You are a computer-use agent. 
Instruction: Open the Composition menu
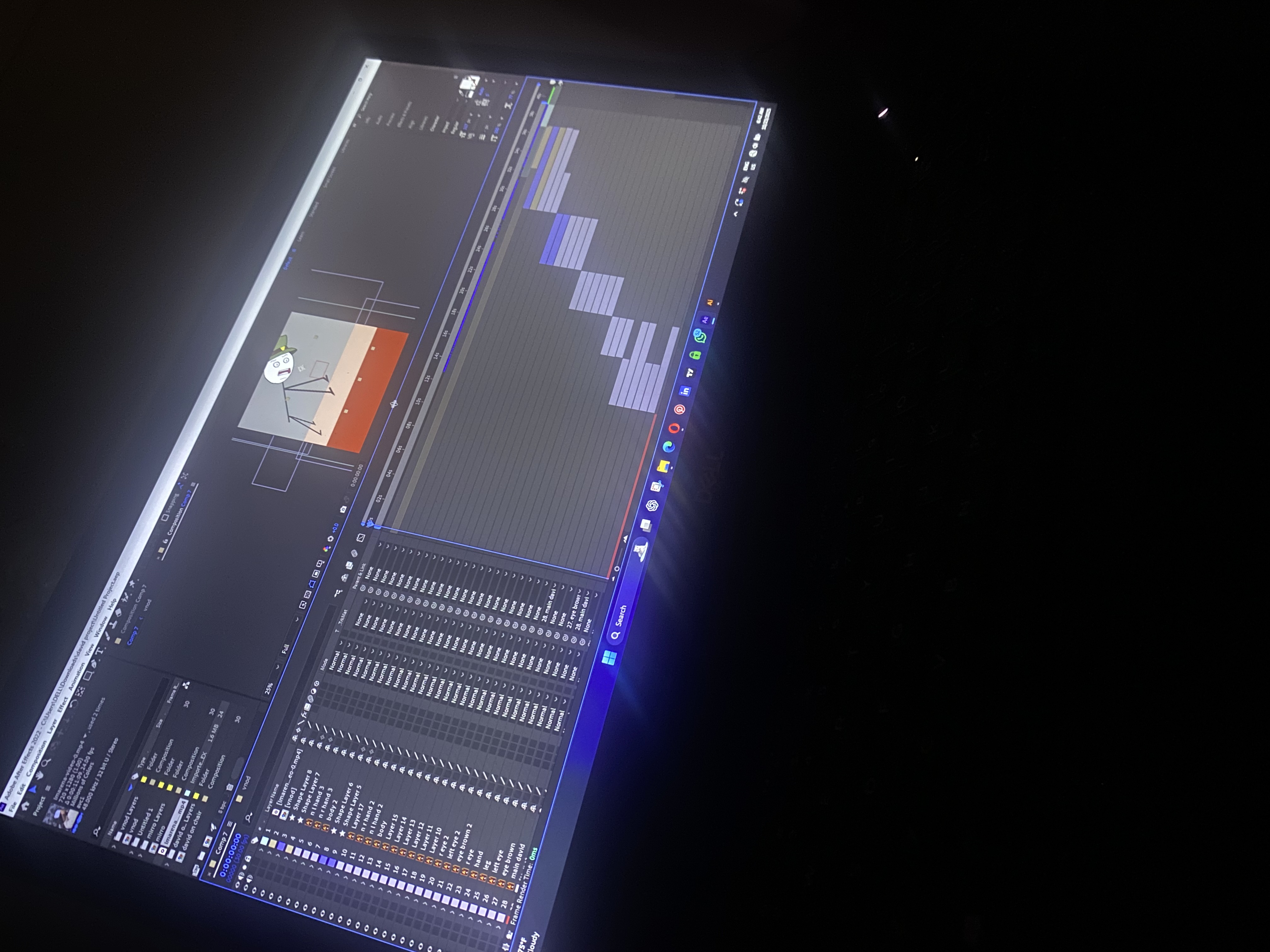[36, 759]
